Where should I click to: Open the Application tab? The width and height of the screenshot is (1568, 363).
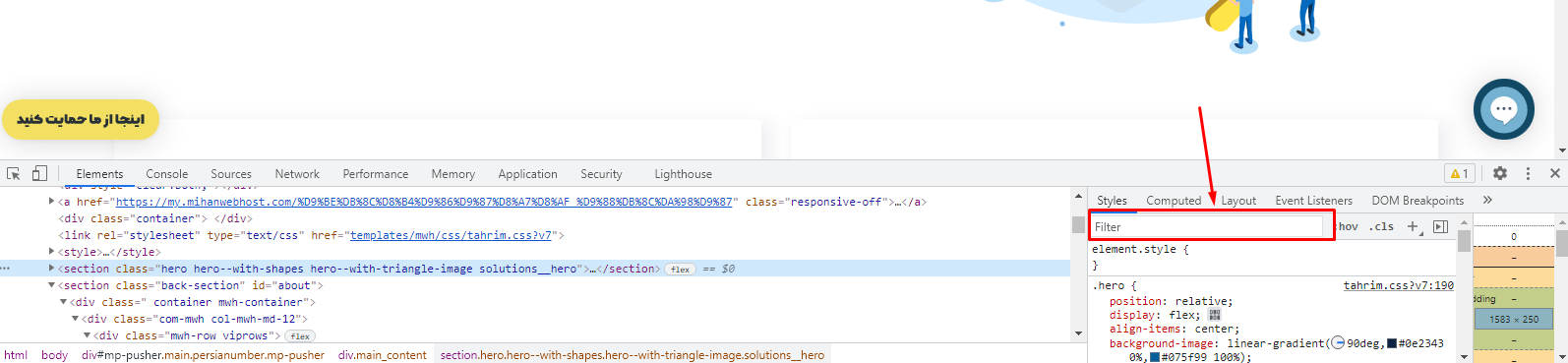click(528, 174)
